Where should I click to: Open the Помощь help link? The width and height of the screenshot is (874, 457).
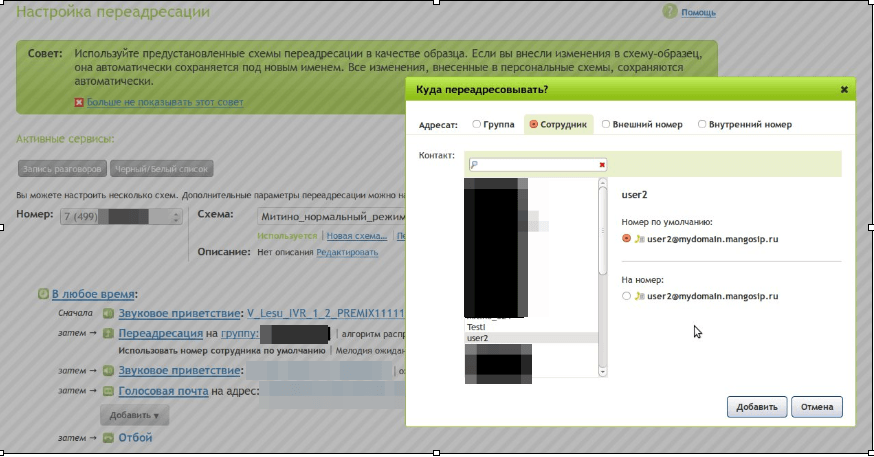click(x=698, y=12)
